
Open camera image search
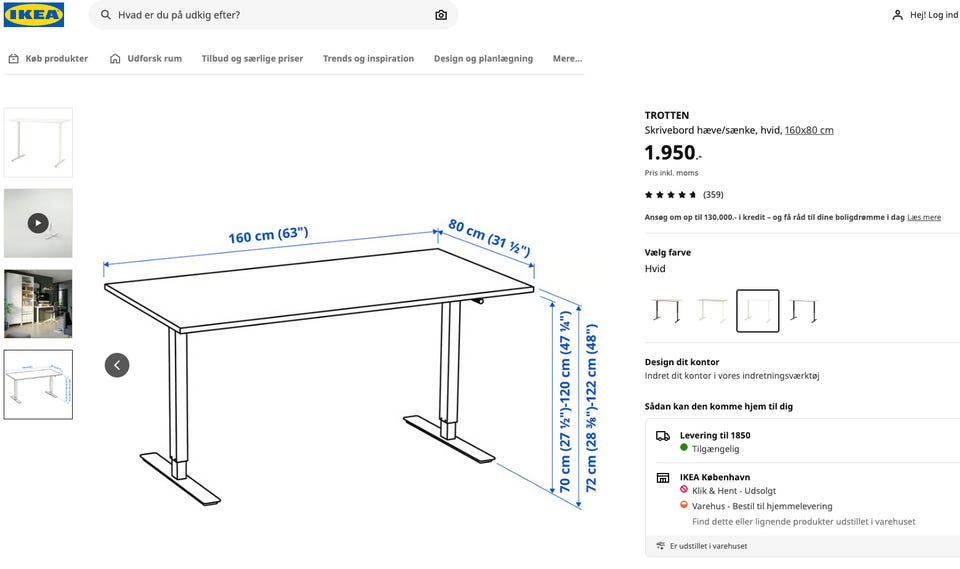coord(441,15)
